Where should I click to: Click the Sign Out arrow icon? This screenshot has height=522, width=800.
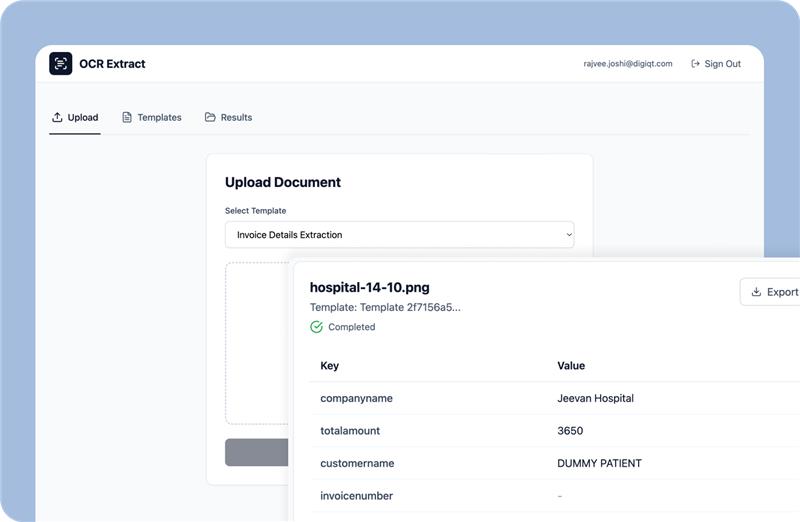tap(695, 64)
